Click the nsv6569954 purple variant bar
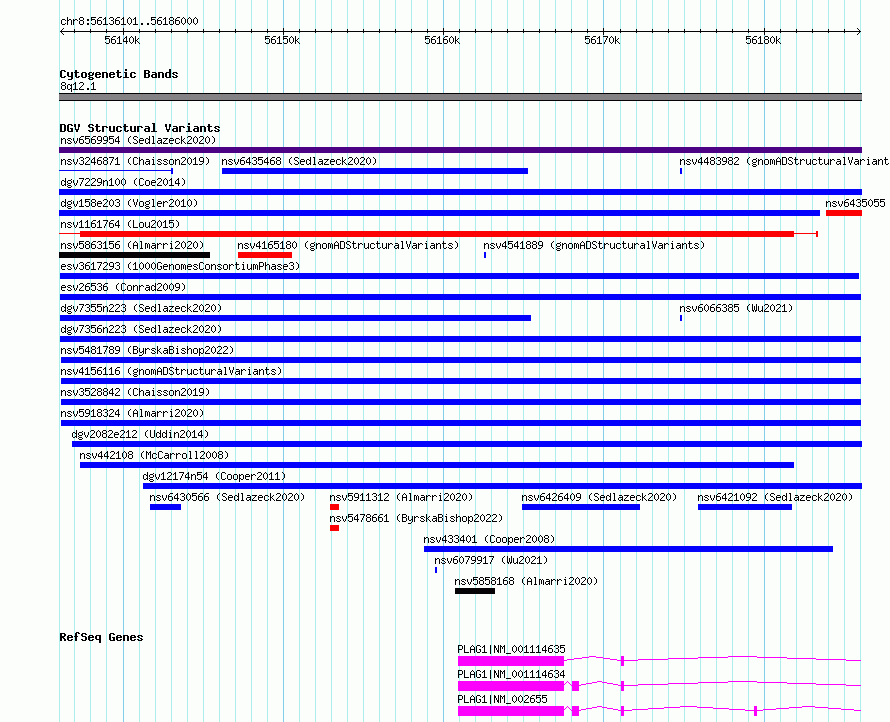 coord(460,150)
